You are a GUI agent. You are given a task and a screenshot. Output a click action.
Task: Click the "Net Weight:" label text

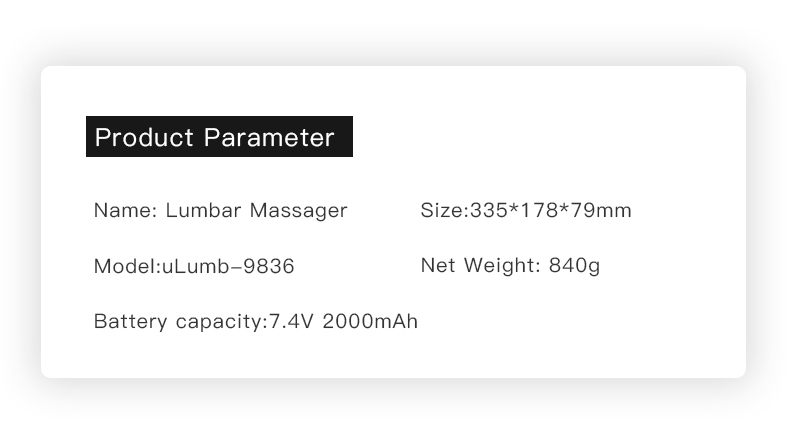481,265
